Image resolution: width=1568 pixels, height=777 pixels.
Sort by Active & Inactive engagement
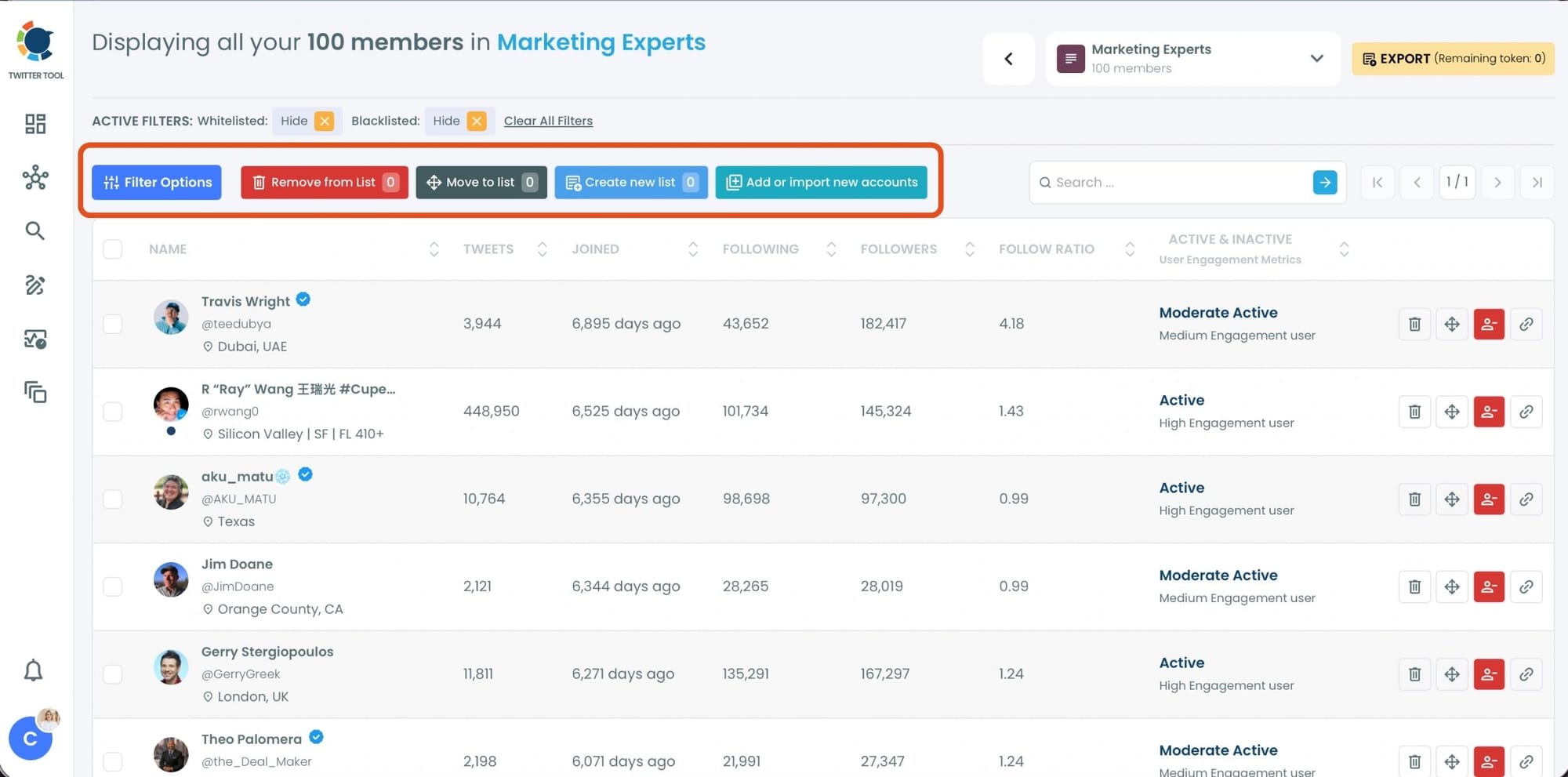(x=1345, y=249)
